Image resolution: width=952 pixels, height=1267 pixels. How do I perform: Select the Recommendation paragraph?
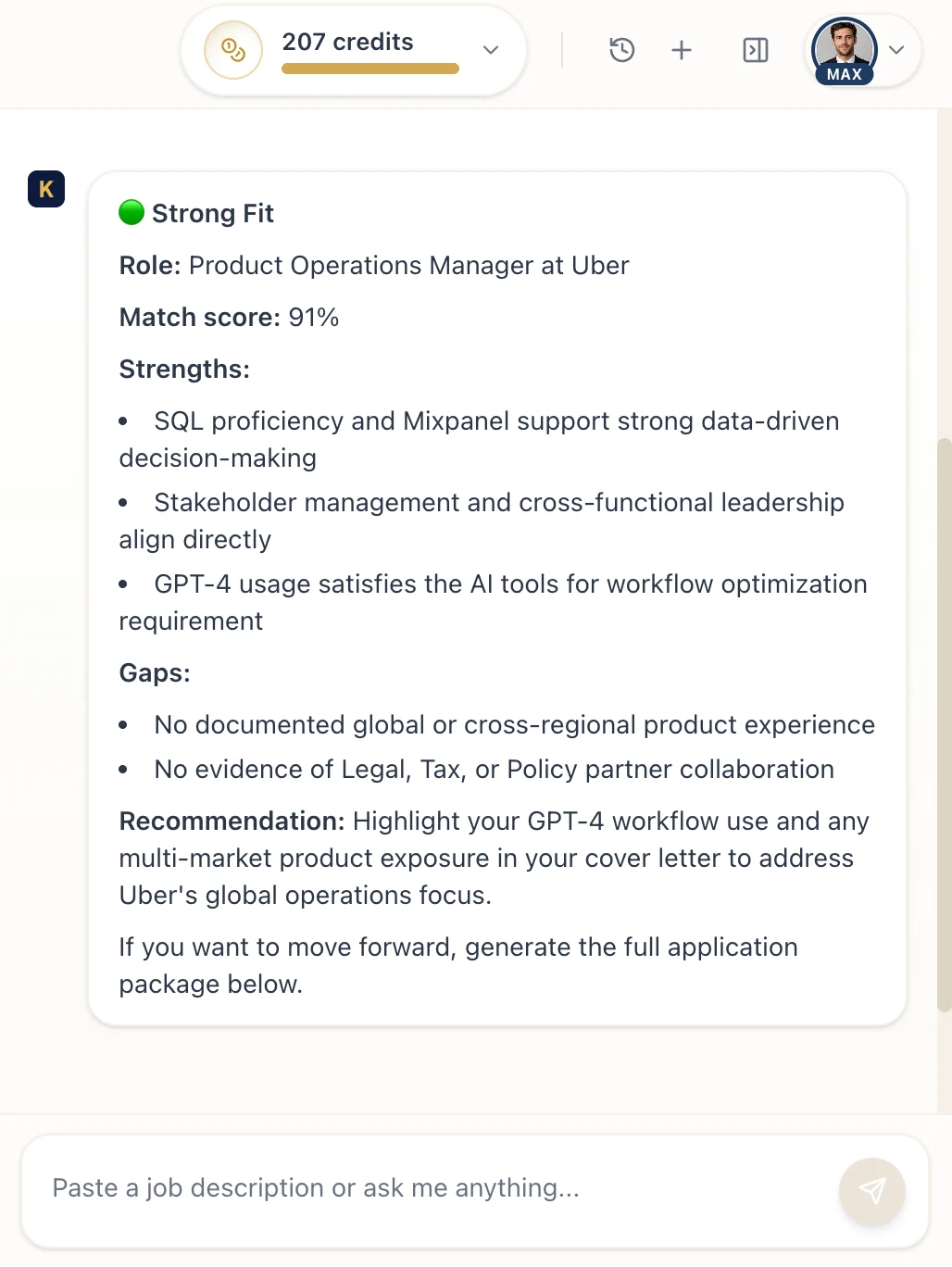coord(493,858)
